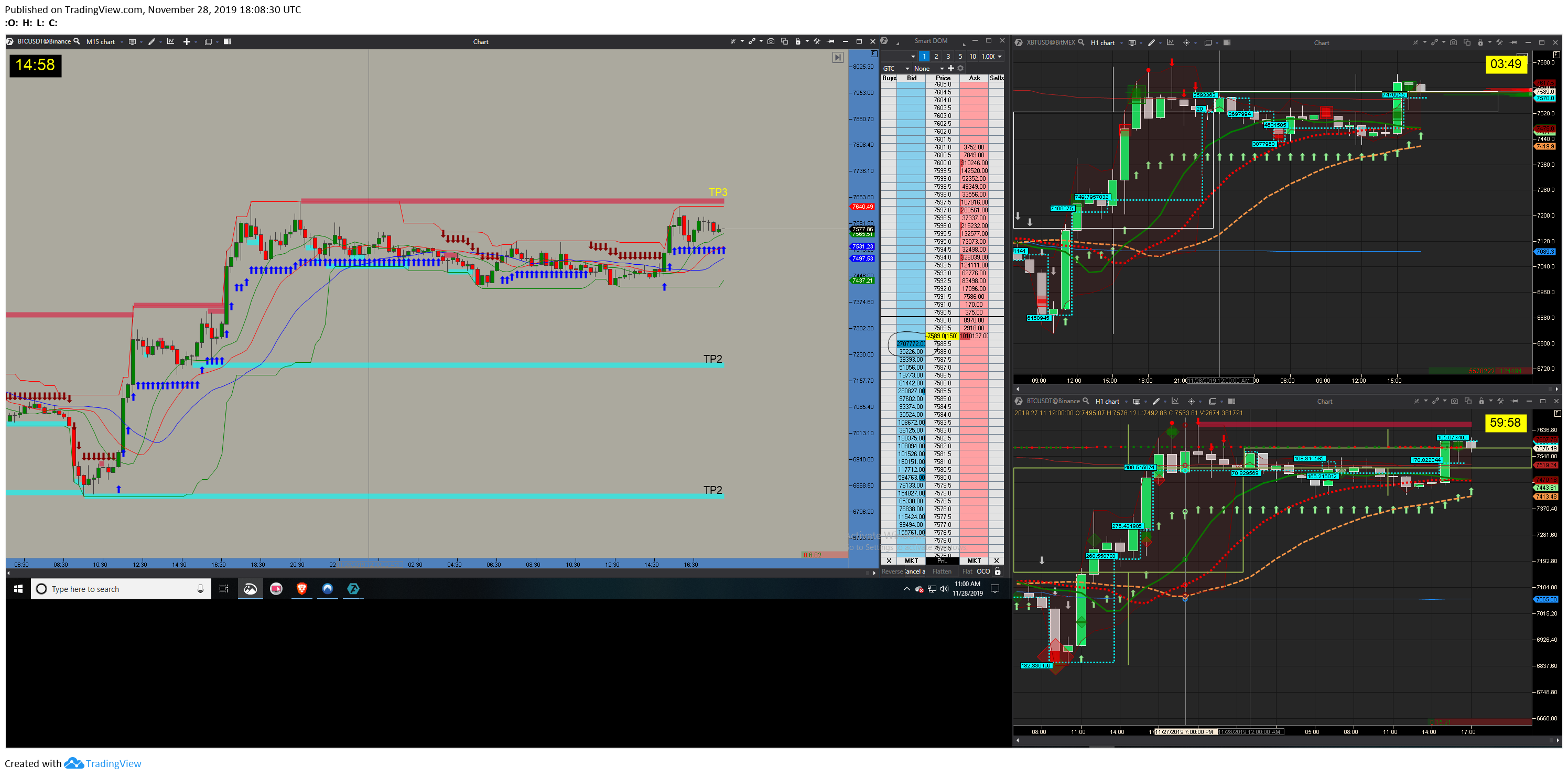
Task: Open GTC time-in-force dropdown
Action: tap(896, 68)
